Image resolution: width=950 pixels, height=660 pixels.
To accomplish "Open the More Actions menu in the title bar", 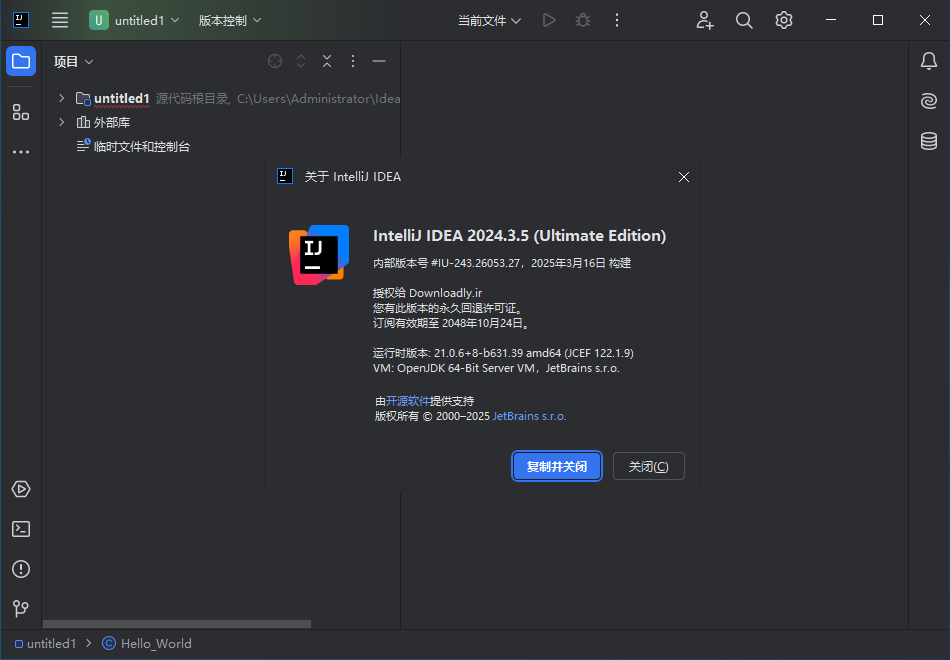I will coord(617,20).
